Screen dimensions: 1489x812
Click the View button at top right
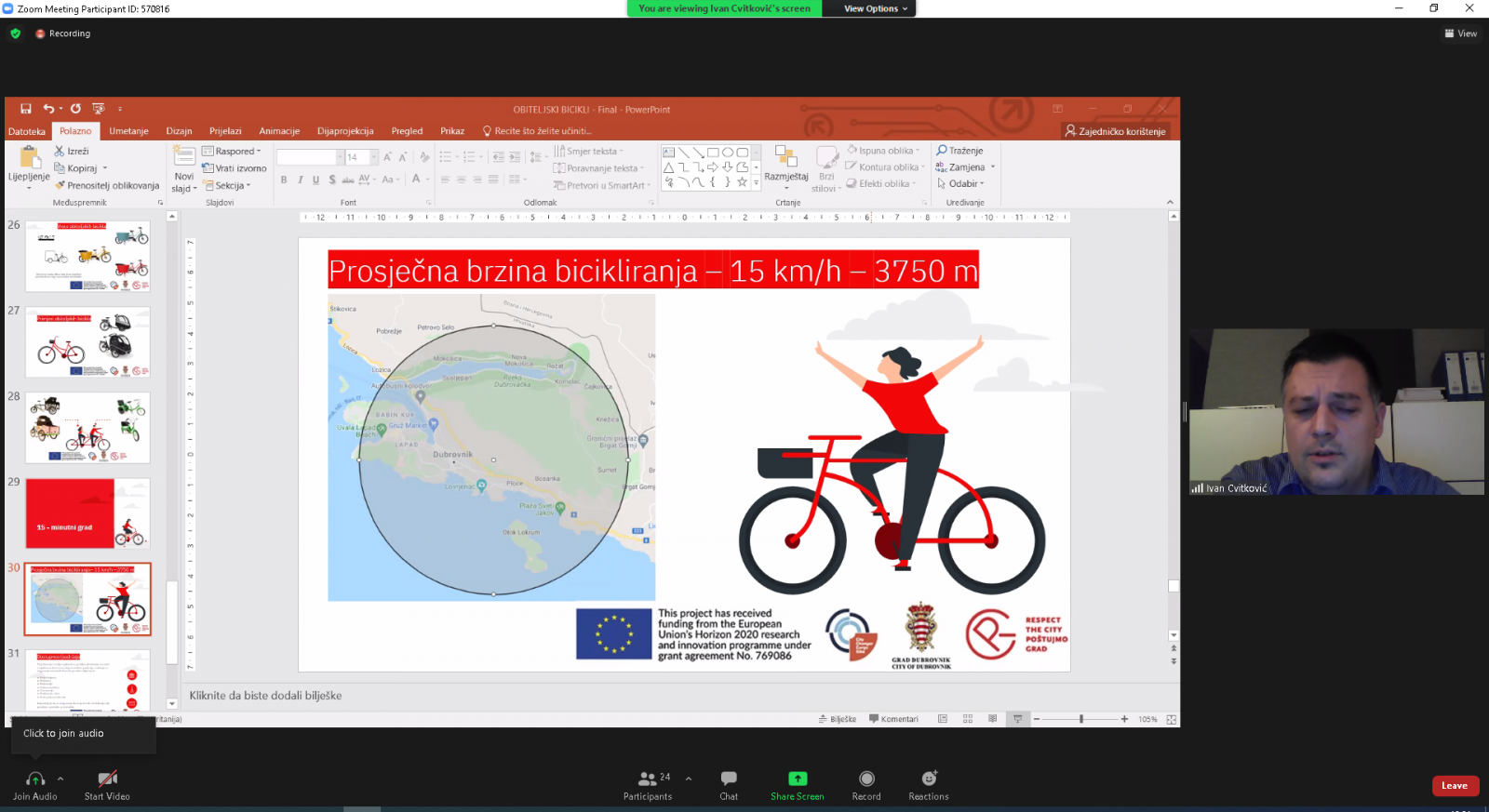[x=1461, y=33]
